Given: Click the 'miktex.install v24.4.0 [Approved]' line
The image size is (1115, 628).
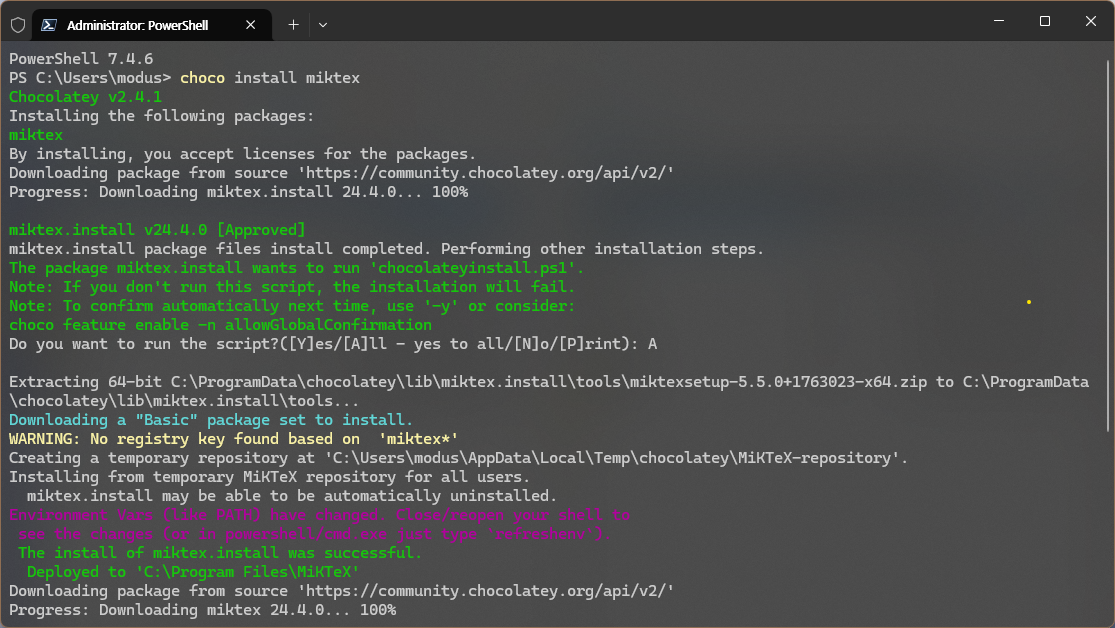Looking at the screenshot, I should (157, 230).
